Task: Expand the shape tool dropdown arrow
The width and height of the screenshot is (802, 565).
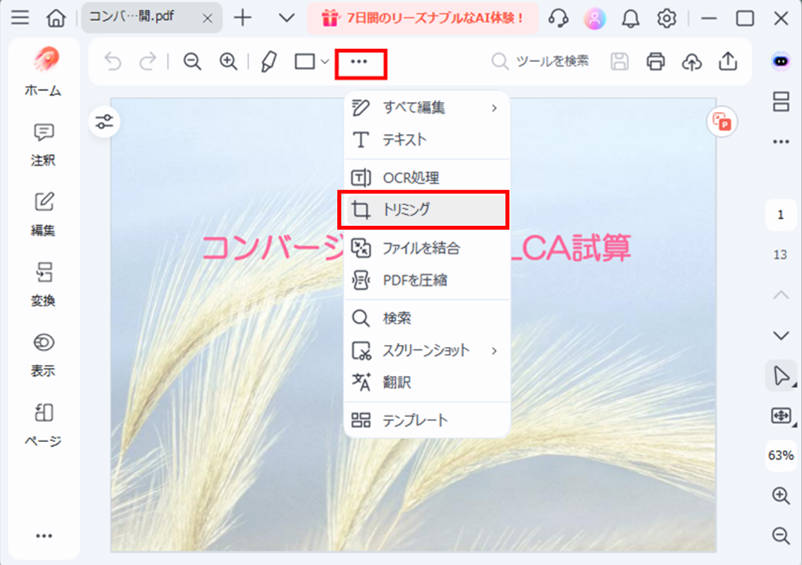Action: coord(324,62)
